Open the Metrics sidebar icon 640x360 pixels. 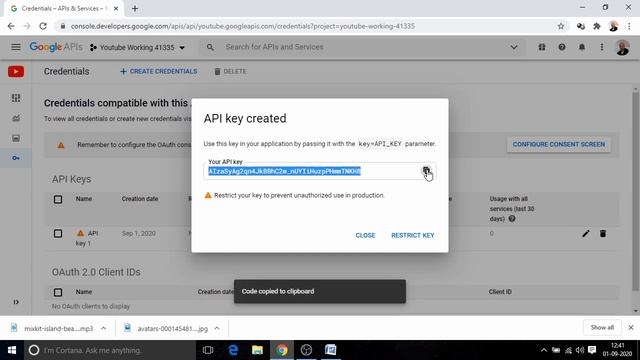coord(16,118)
